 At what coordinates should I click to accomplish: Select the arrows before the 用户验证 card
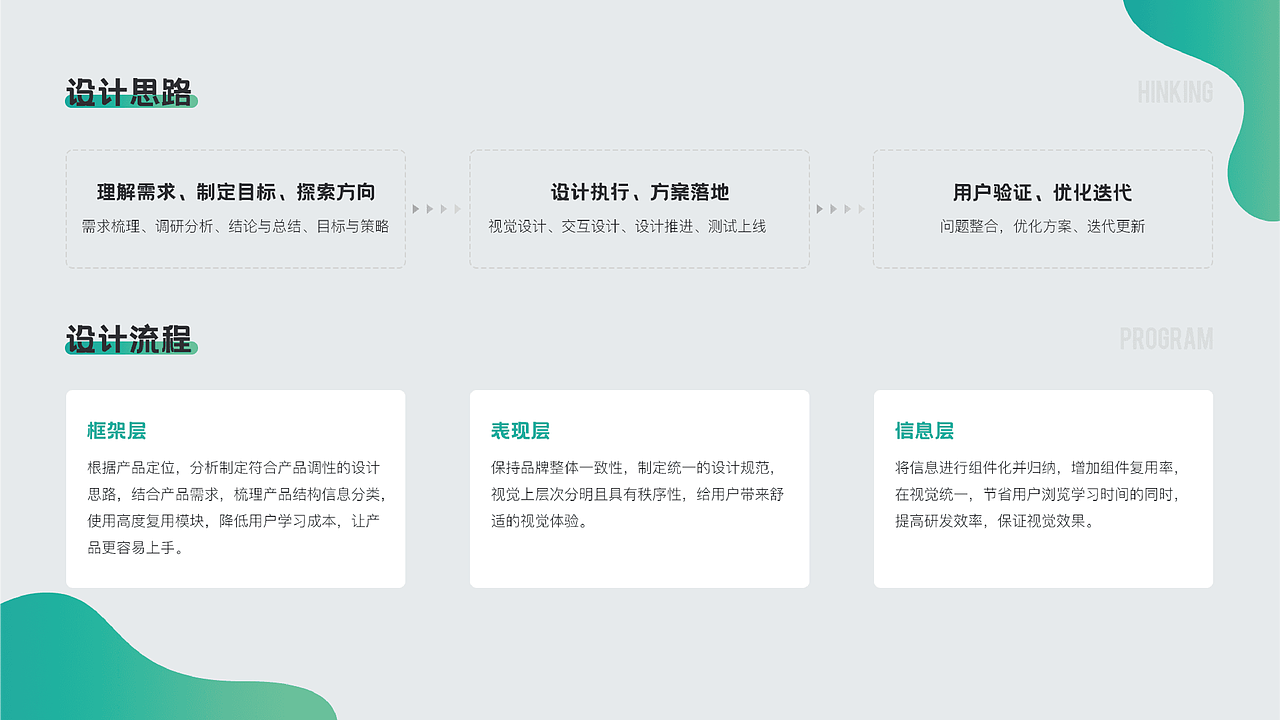(841, 209)
